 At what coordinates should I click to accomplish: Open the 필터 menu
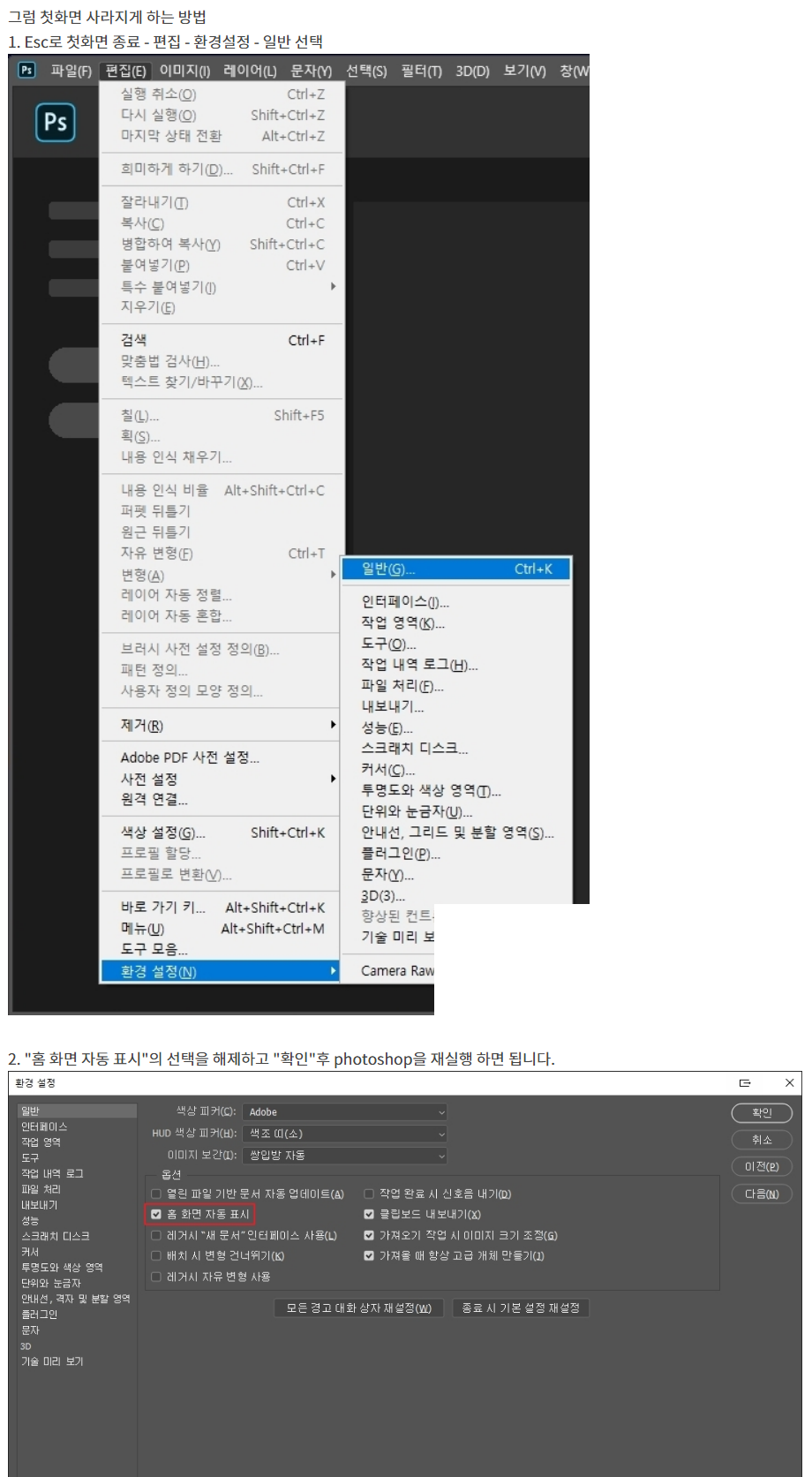pos(422,71)
